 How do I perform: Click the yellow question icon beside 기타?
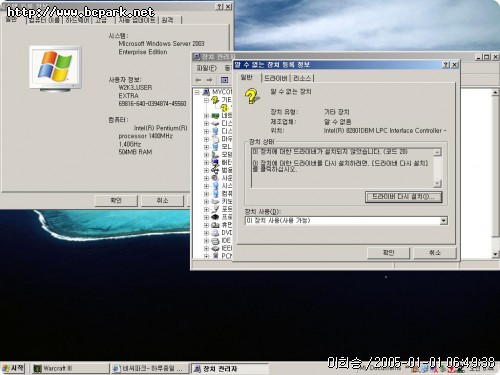215,100
